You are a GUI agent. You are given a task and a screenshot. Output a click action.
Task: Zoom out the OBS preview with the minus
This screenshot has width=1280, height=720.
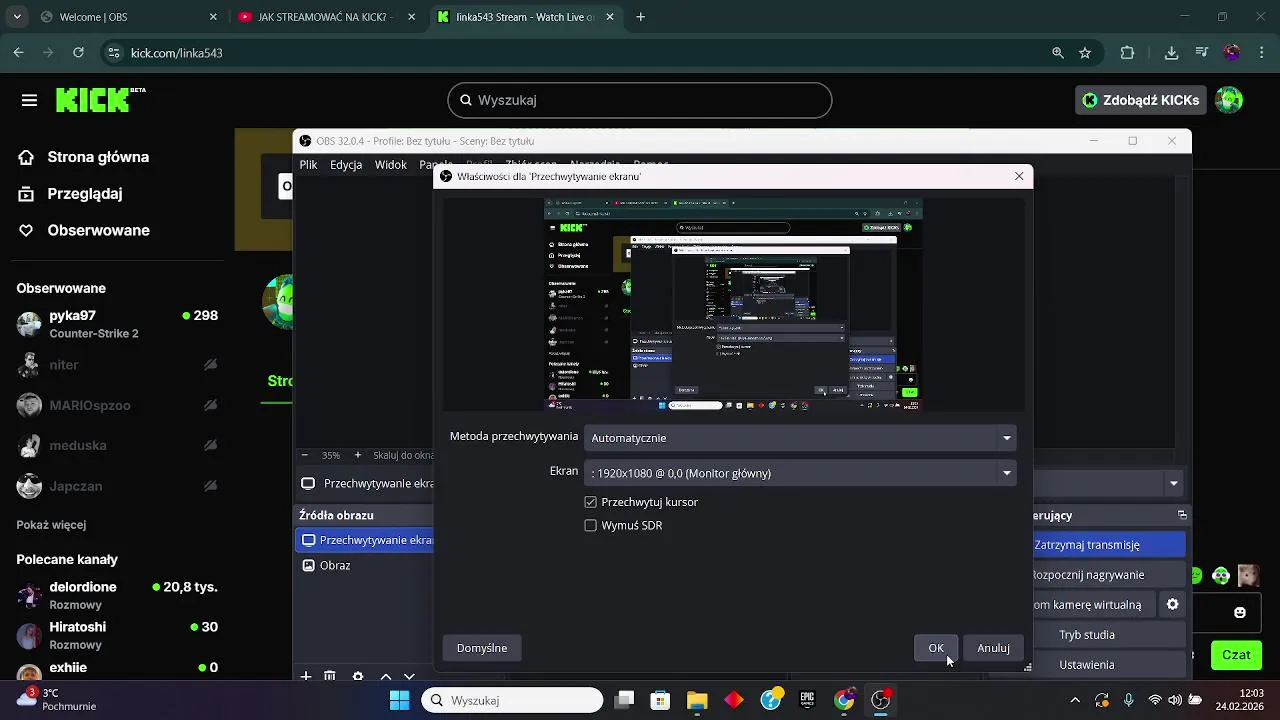pyautogui.click(x=305, y=455)
